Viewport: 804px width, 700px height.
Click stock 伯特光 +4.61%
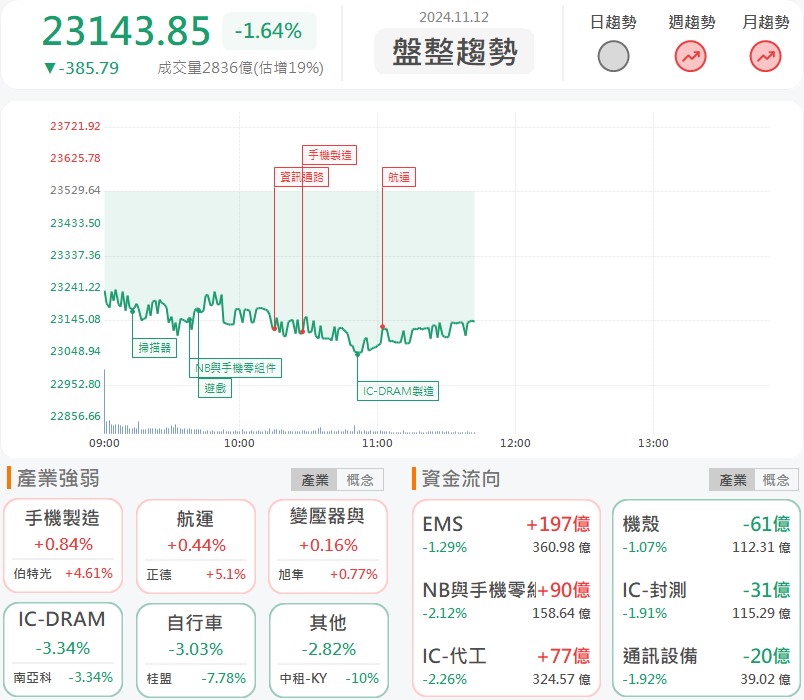(63, 573)
